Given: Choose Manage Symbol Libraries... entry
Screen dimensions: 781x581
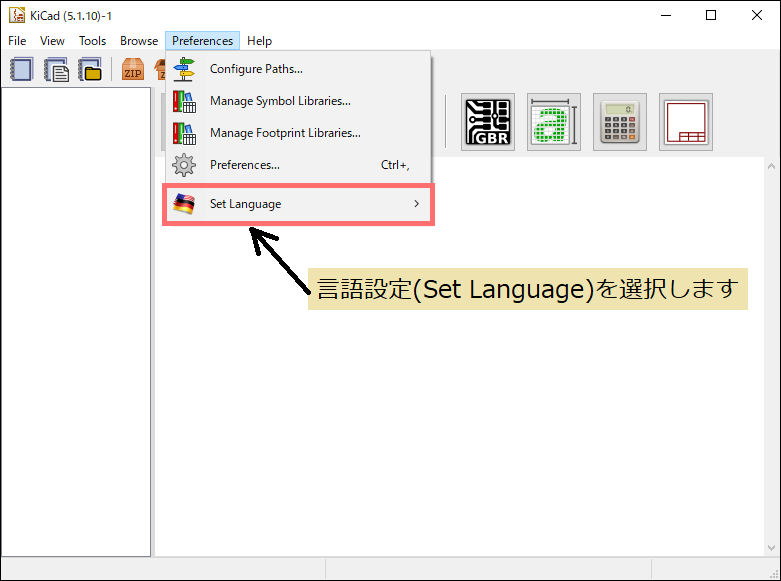Looking at the screenshot, I should (298, 101).
